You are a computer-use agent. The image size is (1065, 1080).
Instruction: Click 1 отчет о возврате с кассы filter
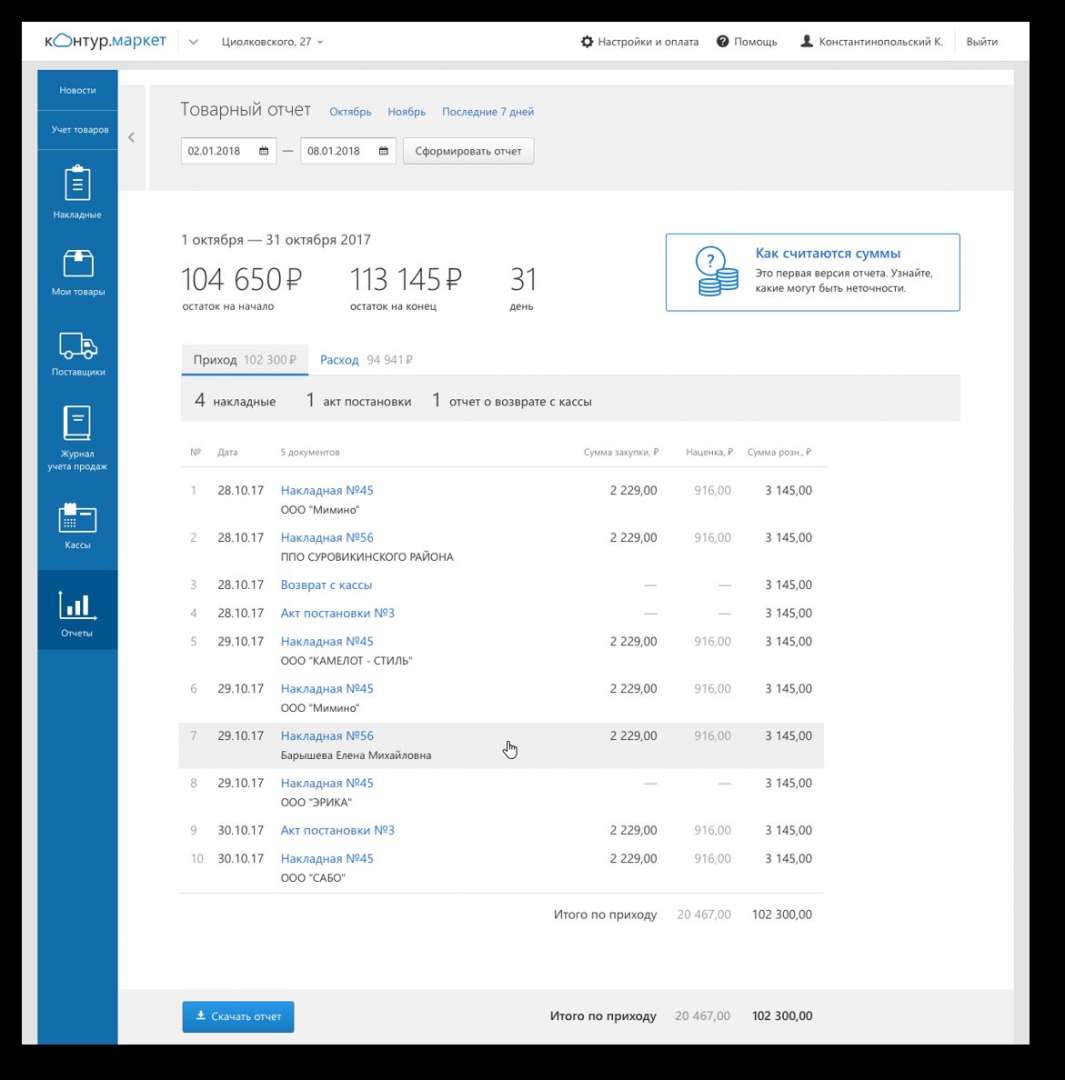[x=512, y=401]
